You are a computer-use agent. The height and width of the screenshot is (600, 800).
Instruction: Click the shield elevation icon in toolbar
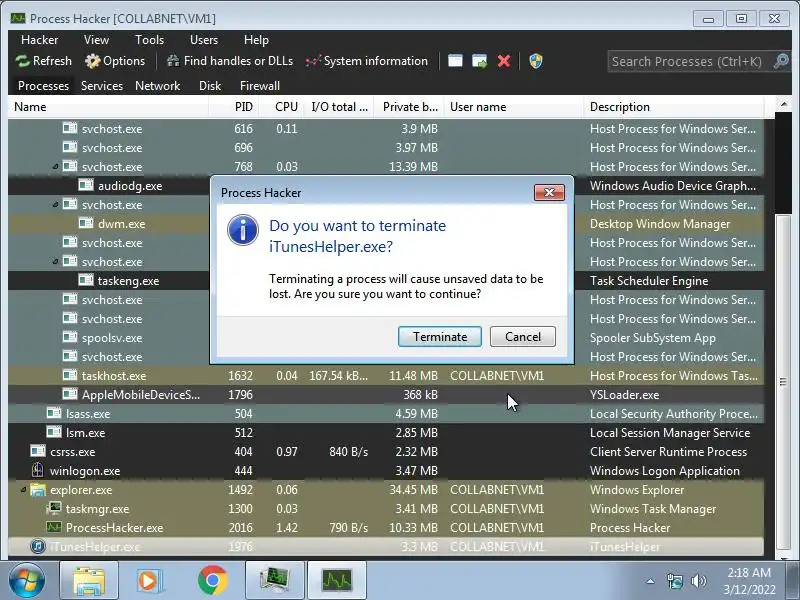[536, 61]
